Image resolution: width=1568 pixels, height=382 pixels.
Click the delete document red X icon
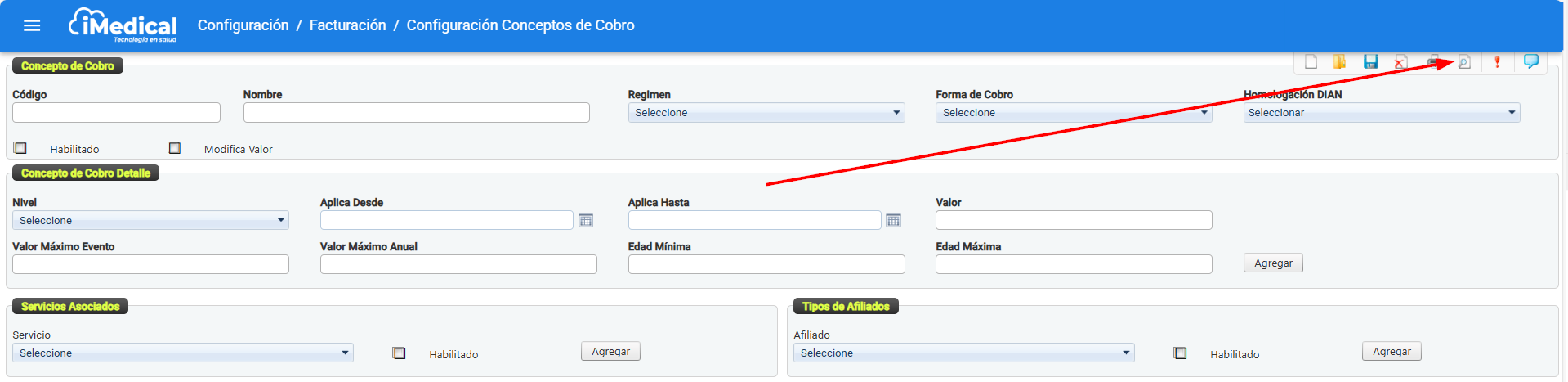coord(1400,62)
